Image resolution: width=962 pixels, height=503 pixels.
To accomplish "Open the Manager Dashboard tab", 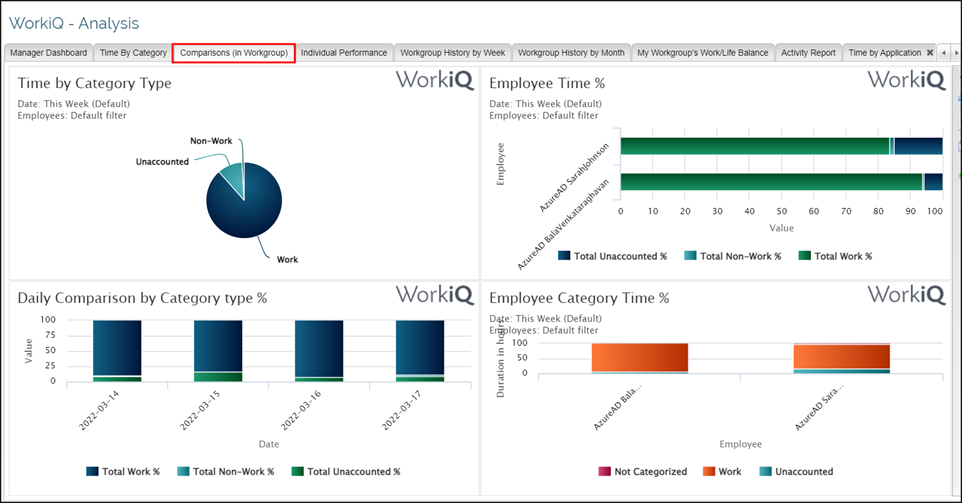I will [49, 53].
